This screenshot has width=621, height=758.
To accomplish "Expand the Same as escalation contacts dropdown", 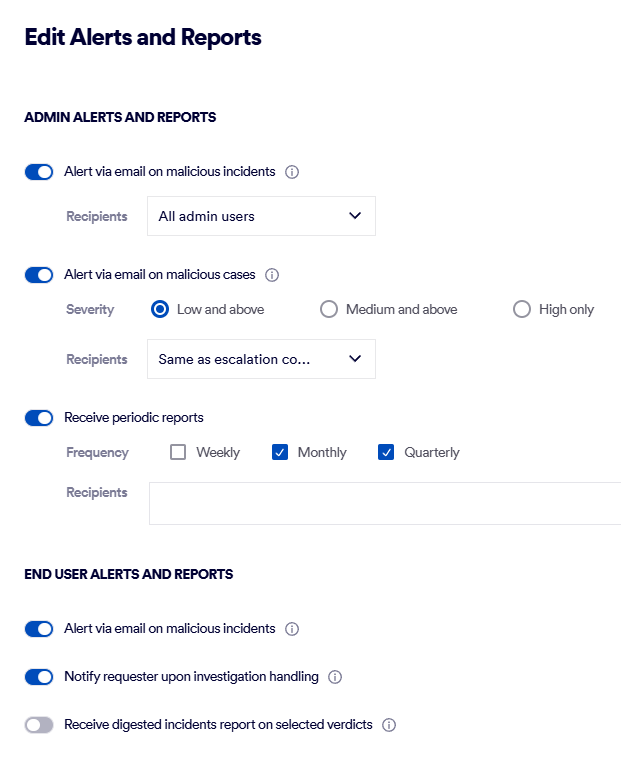I will pos(261,359).
